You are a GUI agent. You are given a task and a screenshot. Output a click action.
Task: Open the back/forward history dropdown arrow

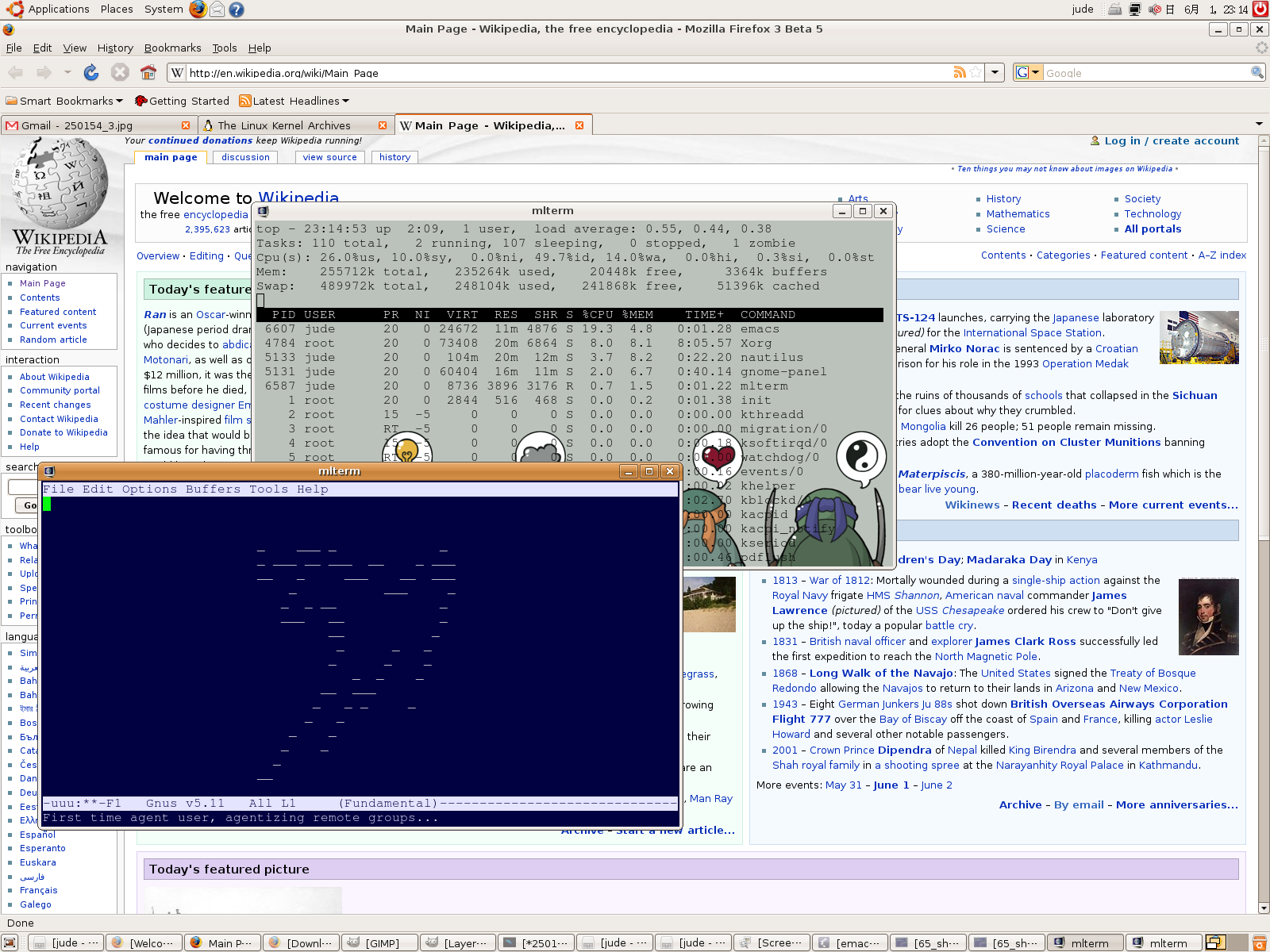click(x=67, y=72)
